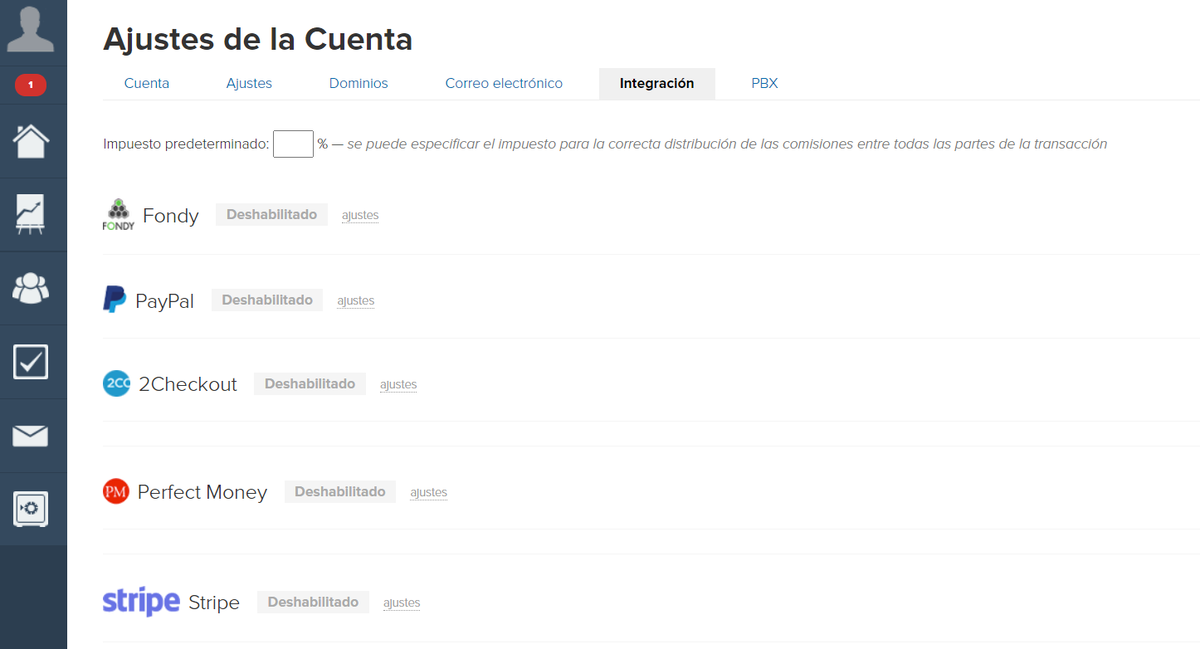Click the PayPal logo
This screenshot has height=649, width=1200.
(115, 299)
